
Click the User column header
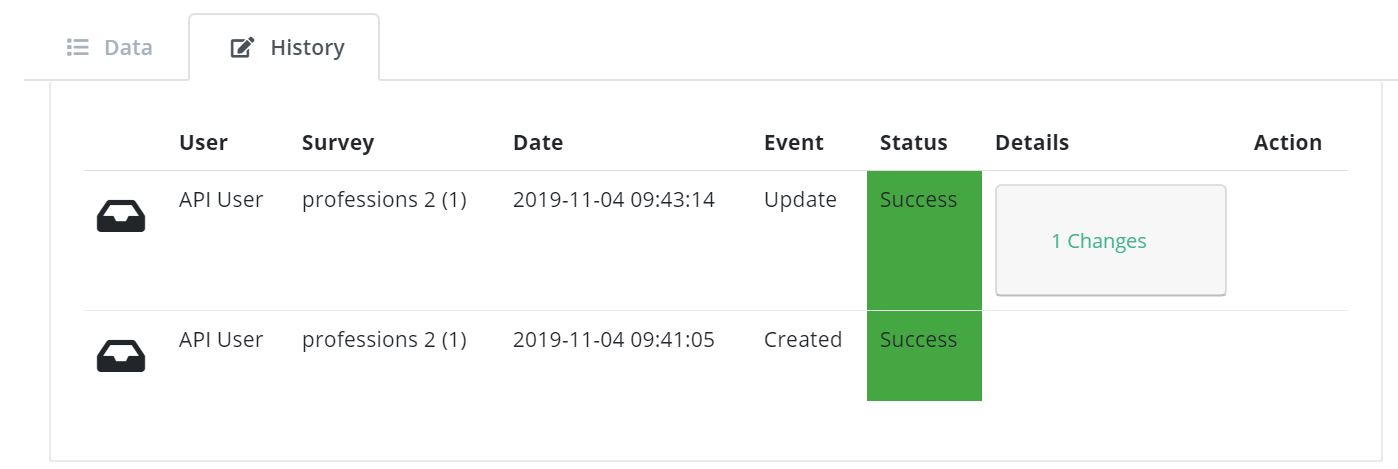(x=203, y=143)
